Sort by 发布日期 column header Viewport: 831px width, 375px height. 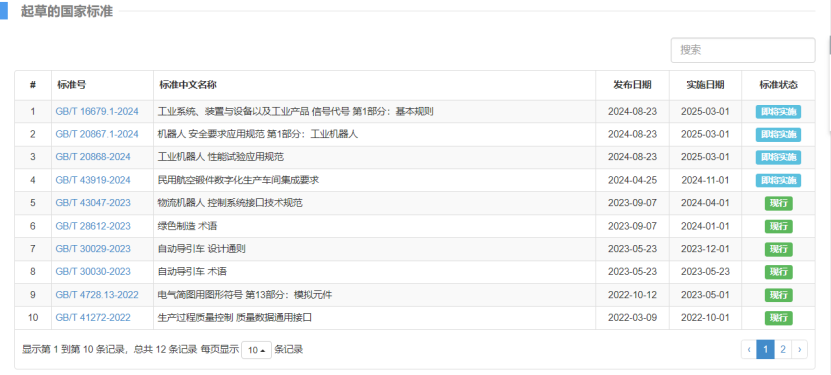(x=632, y=85)
